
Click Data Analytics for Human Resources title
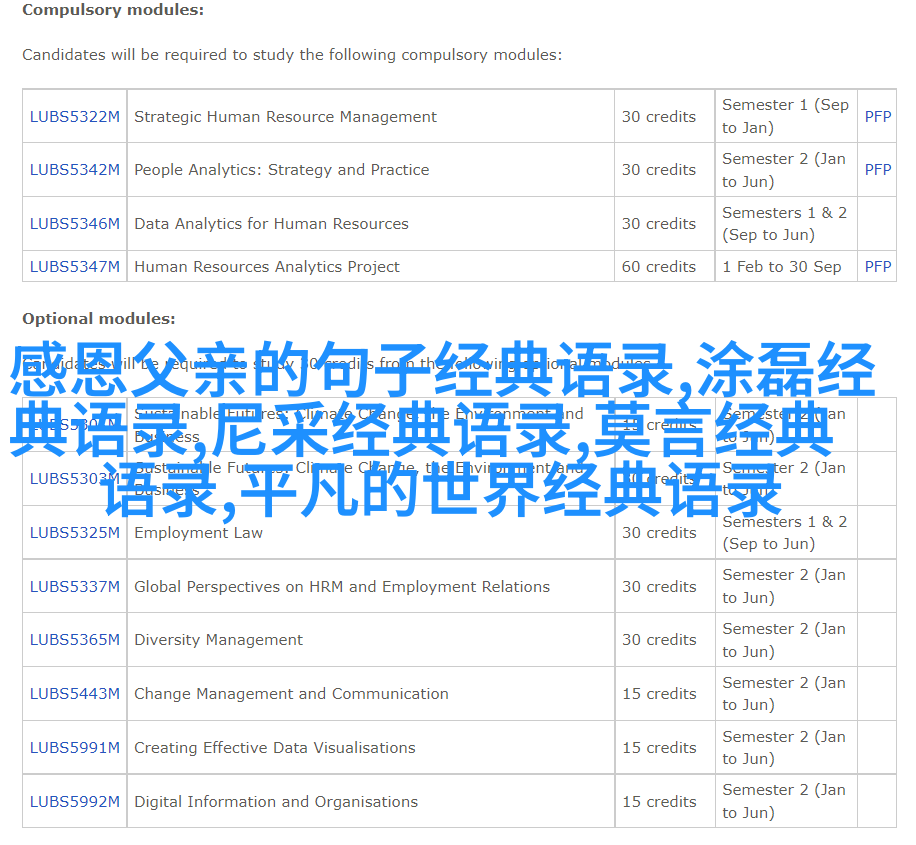click(x=271, y=224)
